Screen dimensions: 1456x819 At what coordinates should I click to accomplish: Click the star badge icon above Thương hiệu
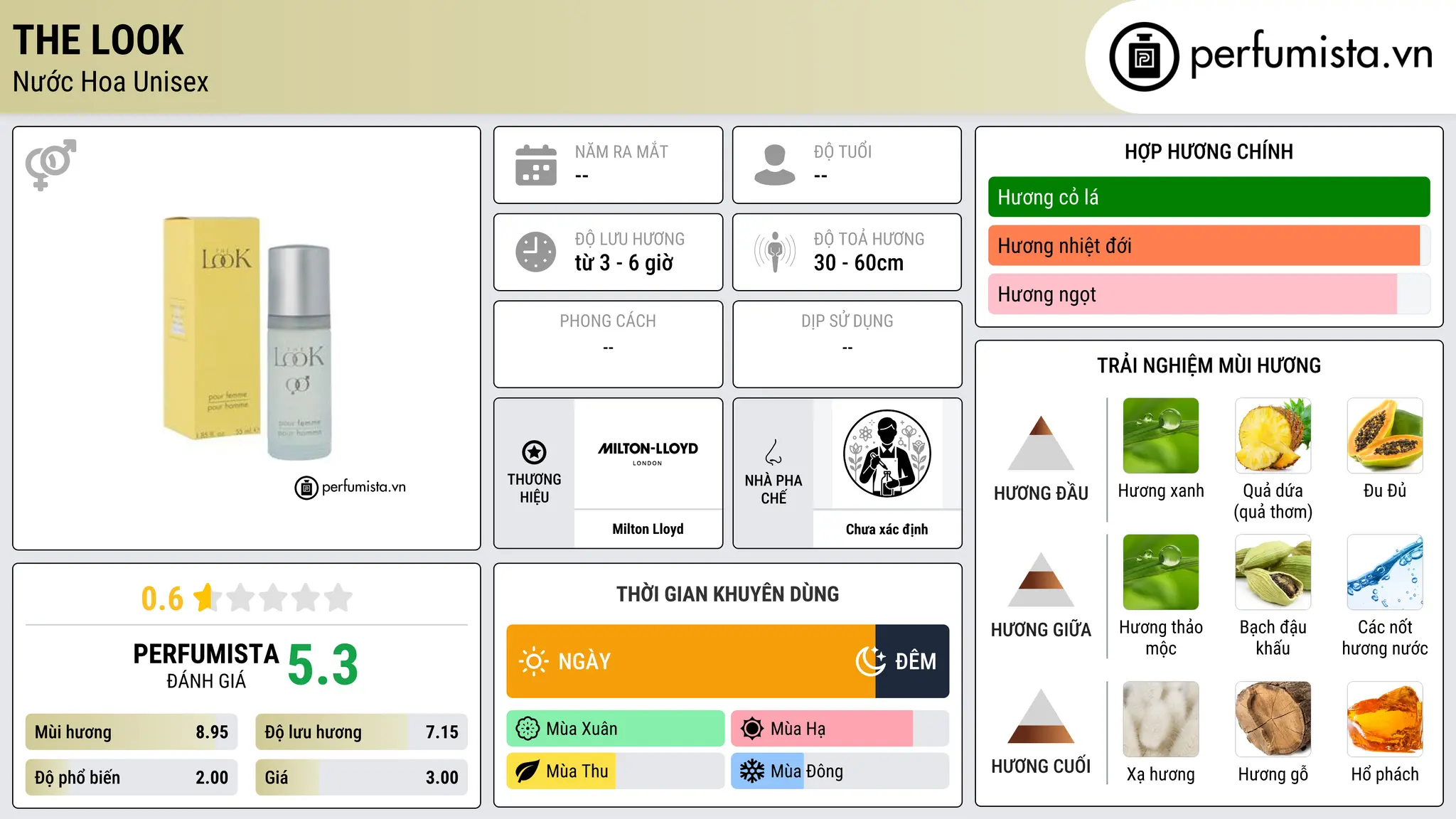pos(535,451)
